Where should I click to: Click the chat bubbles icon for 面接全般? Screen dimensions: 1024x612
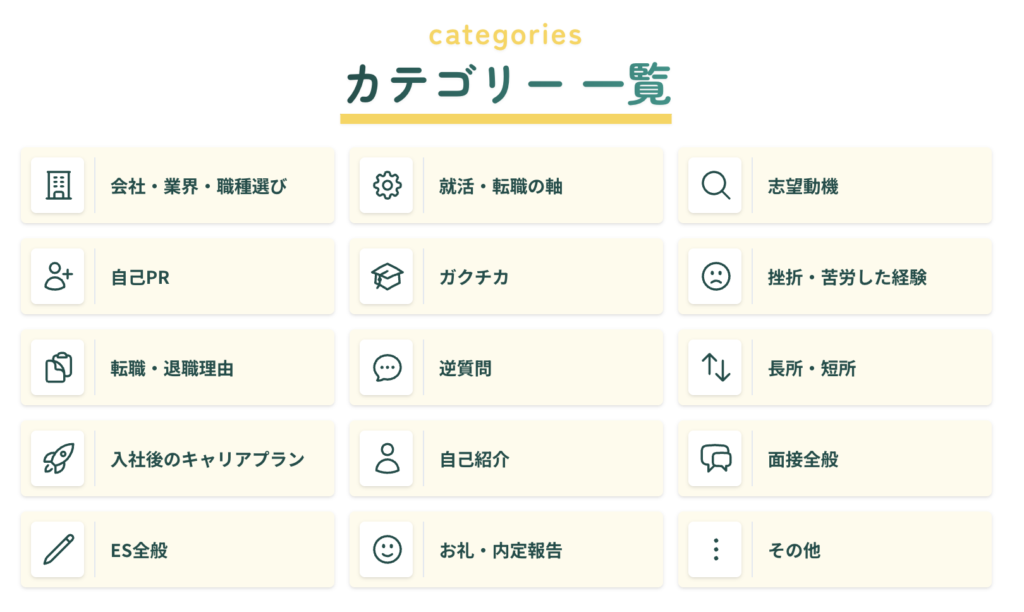point(716,459)
